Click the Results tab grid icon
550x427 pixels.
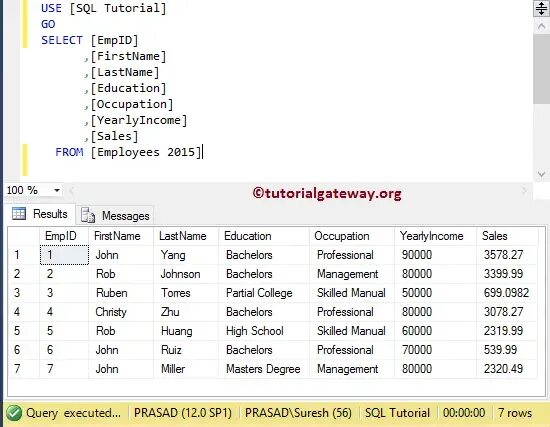click(19, 213)
